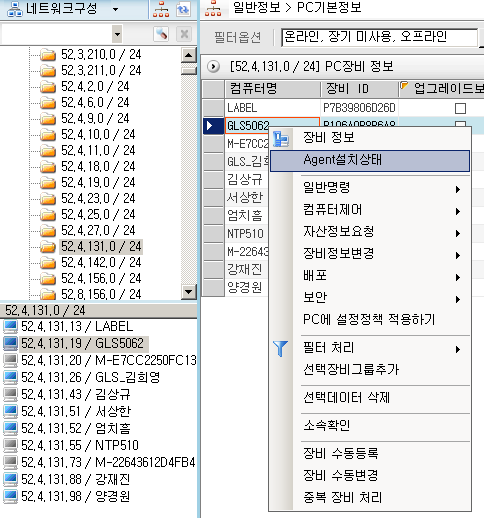The image size is (484, 518).
Task: Choose 선택데이터 삭제 menu item
Action: click(370, 398)
